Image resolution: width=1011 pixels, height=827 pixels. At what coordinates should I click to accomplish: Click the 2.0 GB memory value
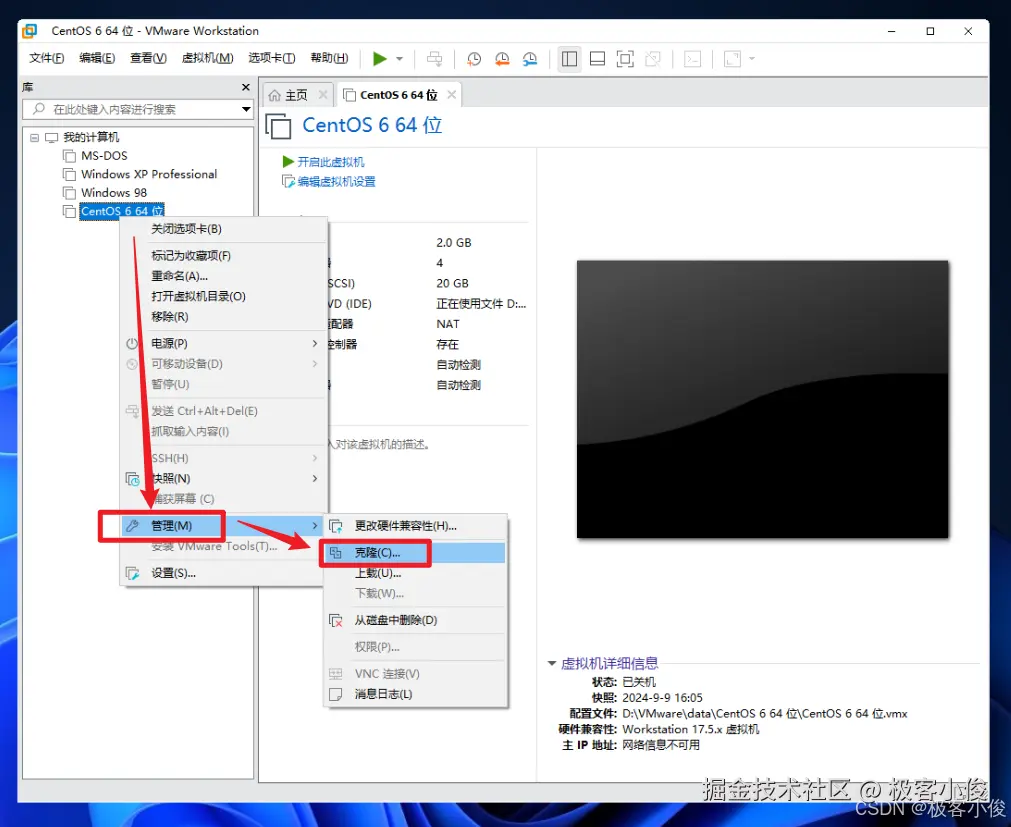point(454,242)
